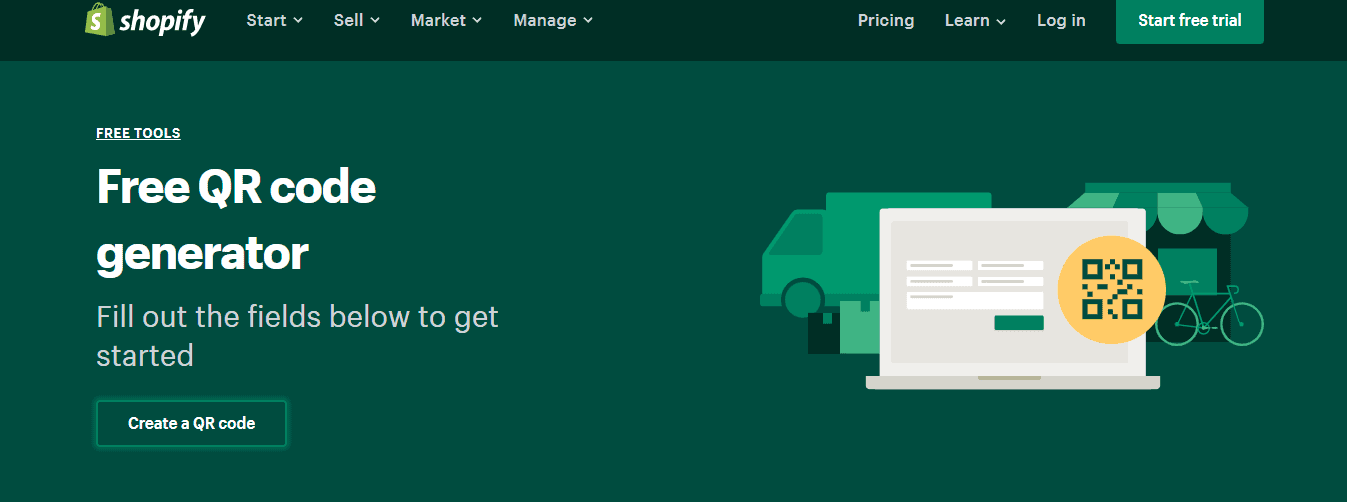Go to the Pricing page
Image resolution: width=1347 pixels, height=502 pixels.
click(x=886, y=20)
